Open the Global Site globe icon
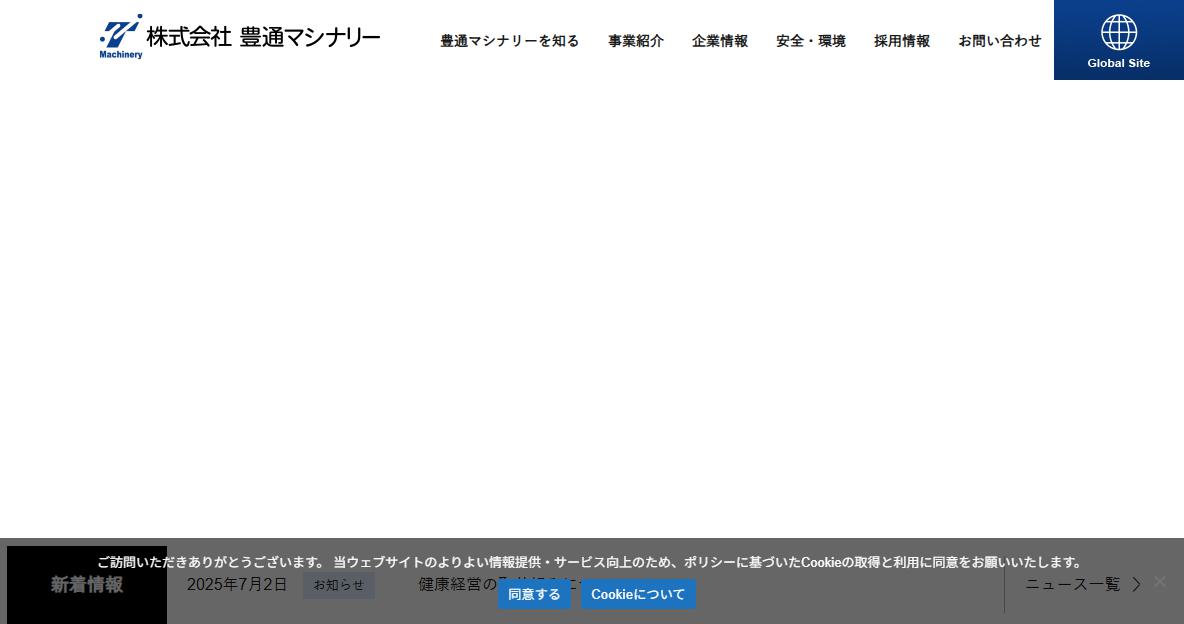 click(1118, 32)
